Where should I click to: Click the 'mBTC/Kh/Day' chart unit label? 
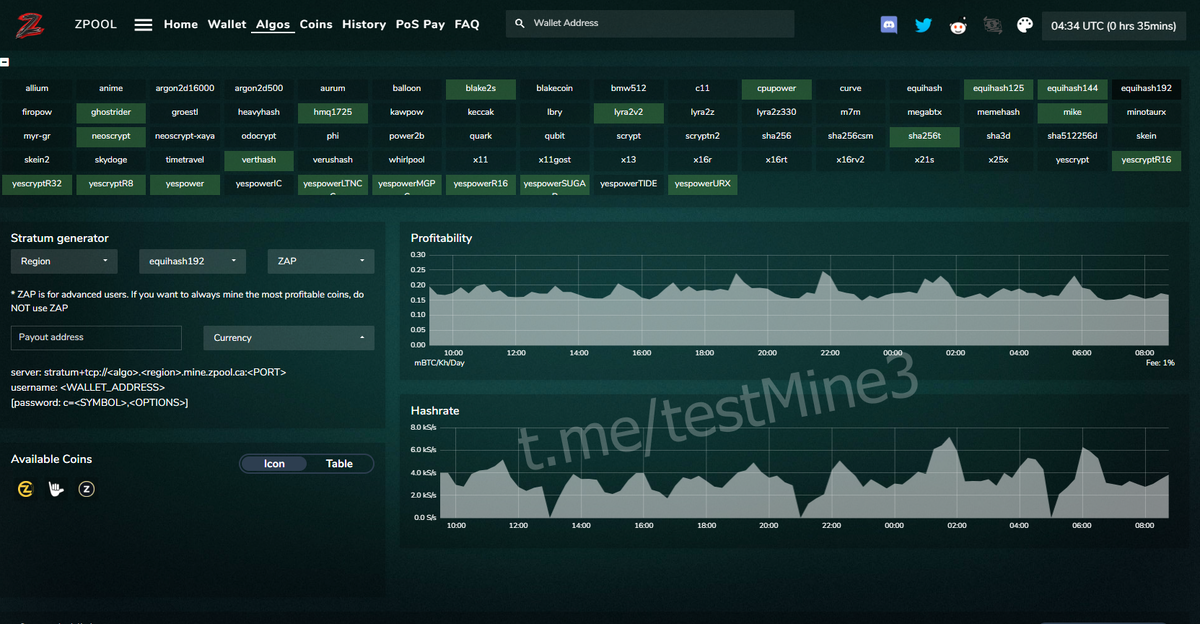[x=439, y=363]
